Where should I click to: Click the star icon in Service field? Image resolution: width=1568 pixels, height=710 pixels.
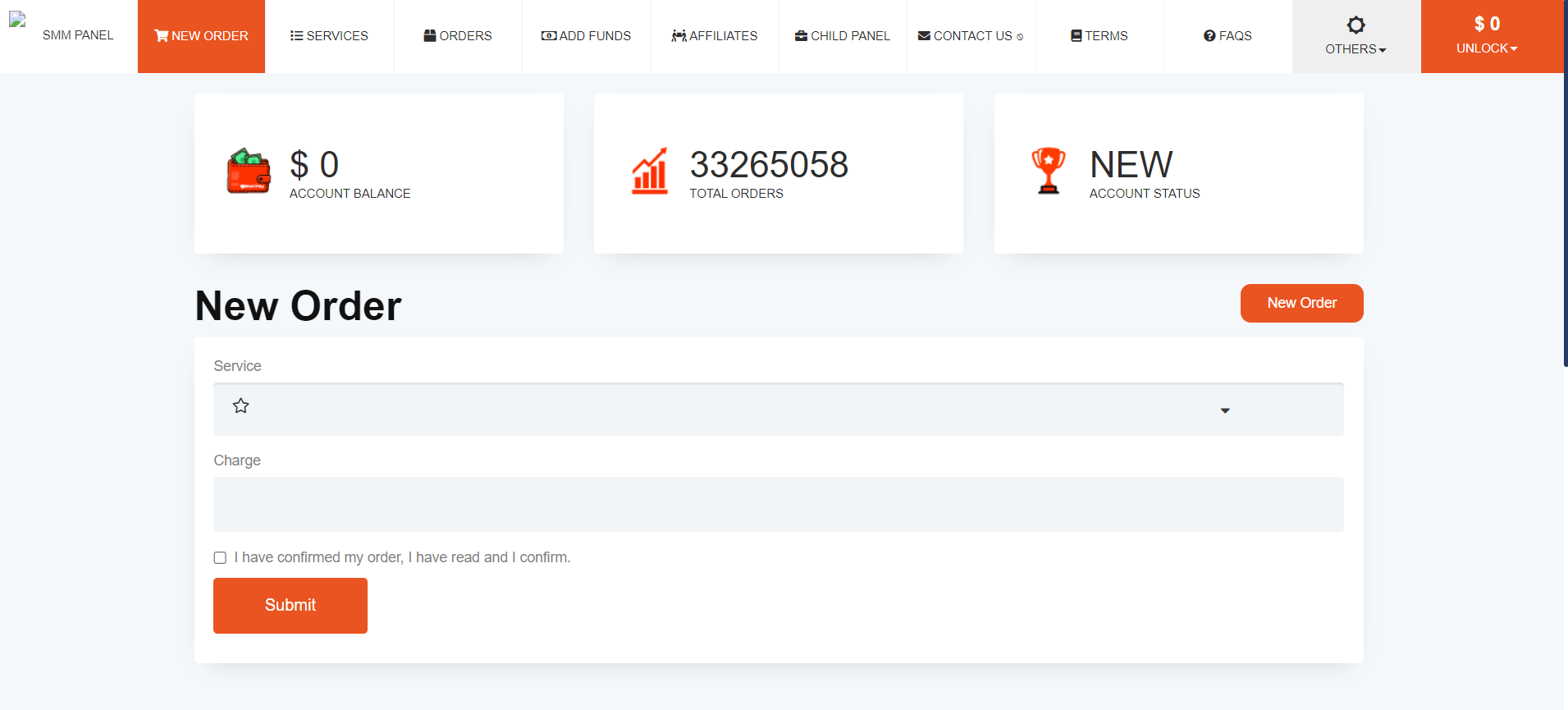pyautogui.click(x=240, y=406)
